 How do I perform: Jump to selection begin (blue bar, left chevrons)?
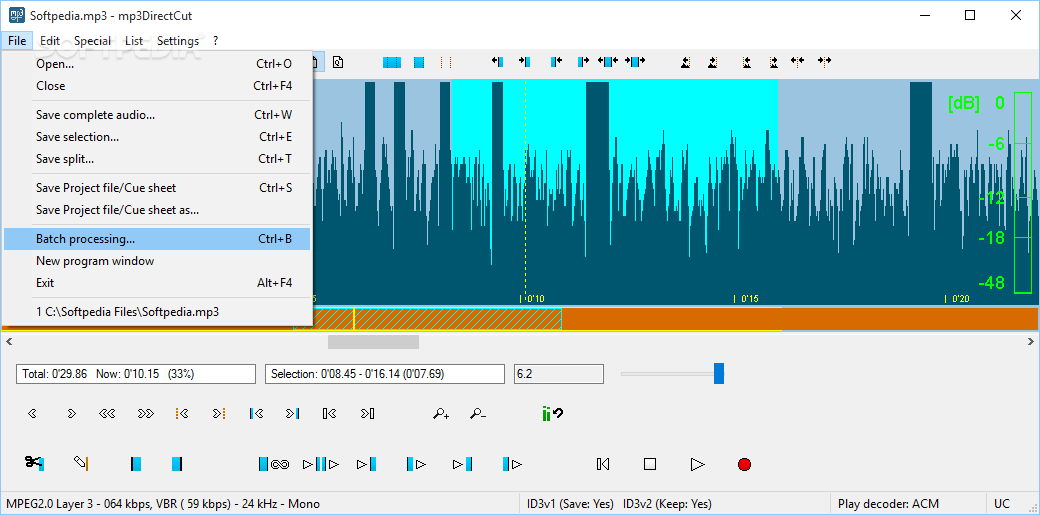tap(257, 413)
